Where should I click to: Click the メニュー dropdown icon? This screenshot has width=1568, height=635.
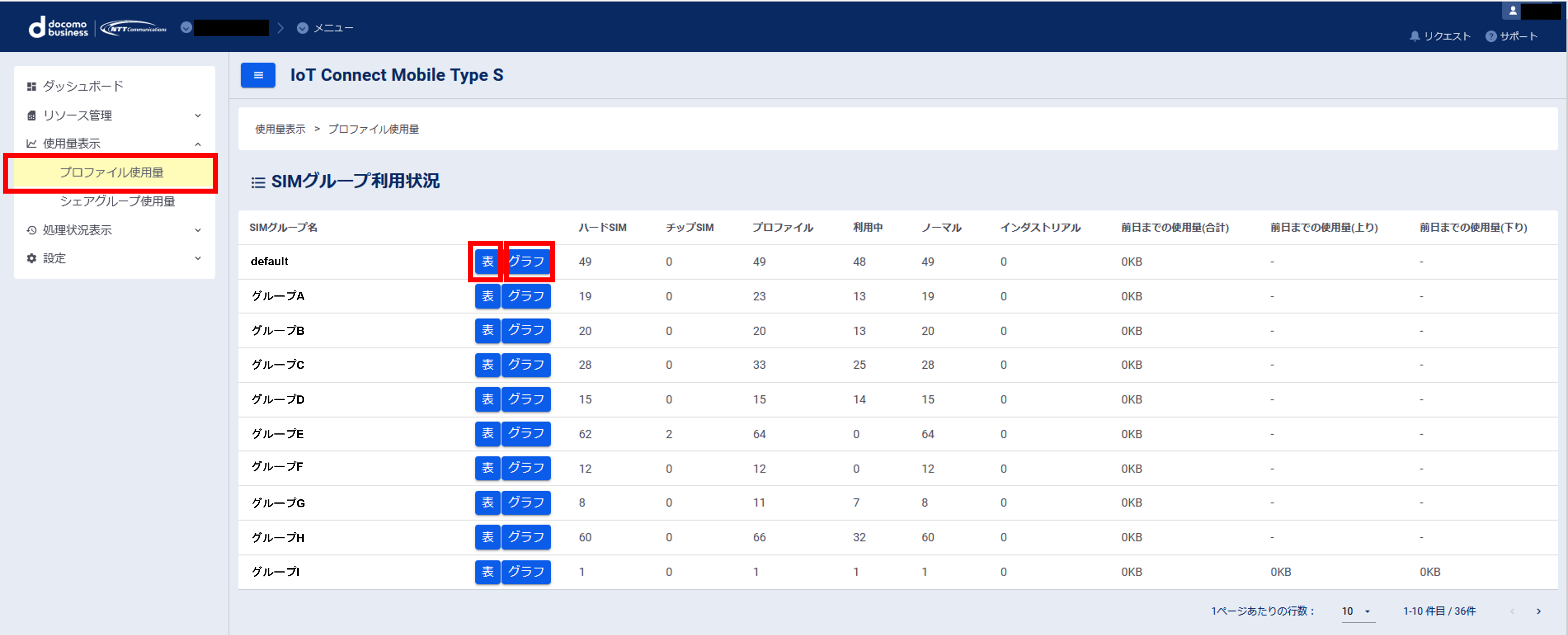click(302, 28)
